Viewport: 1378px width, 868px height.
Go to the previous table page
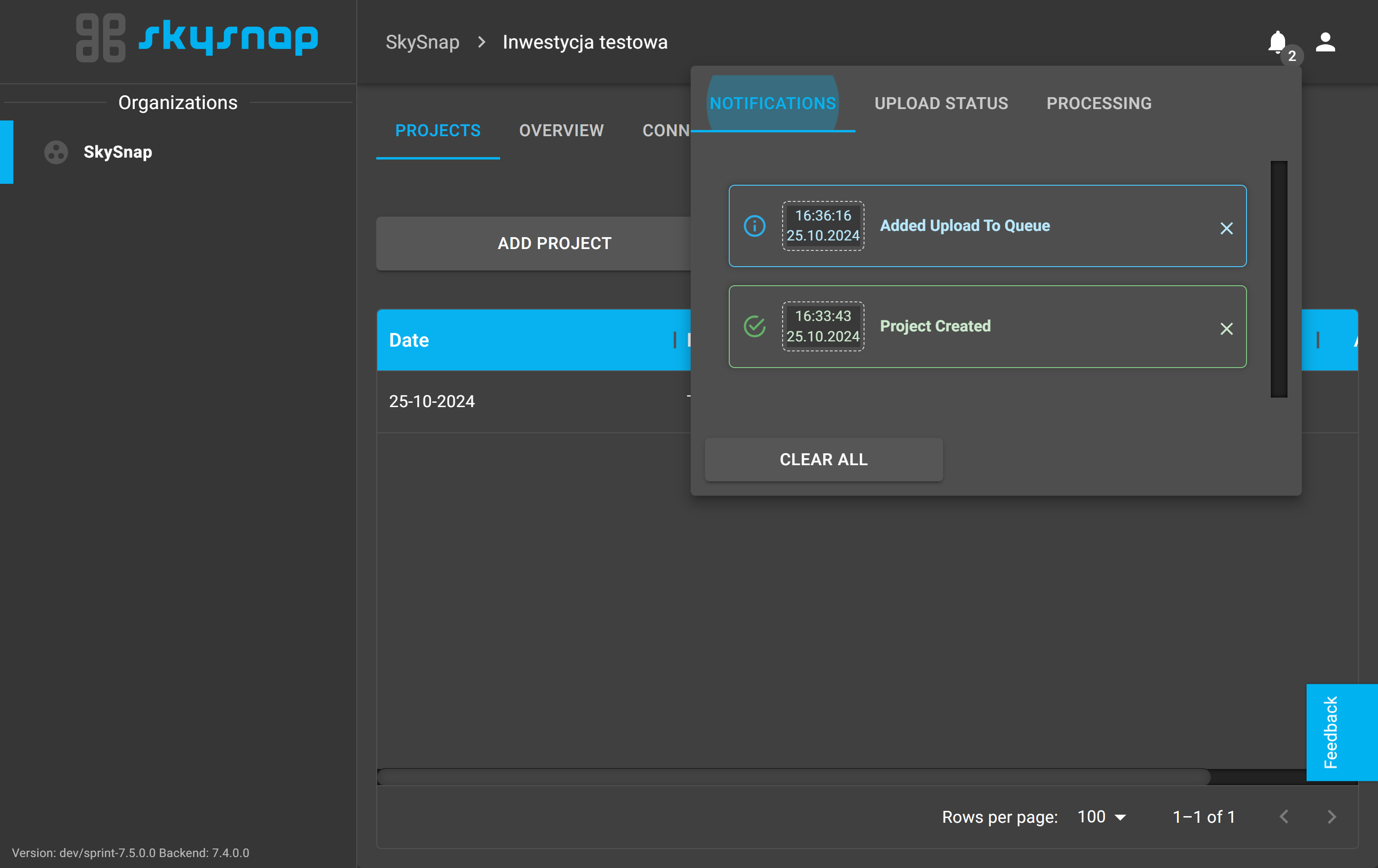[x=1284, y=817]
